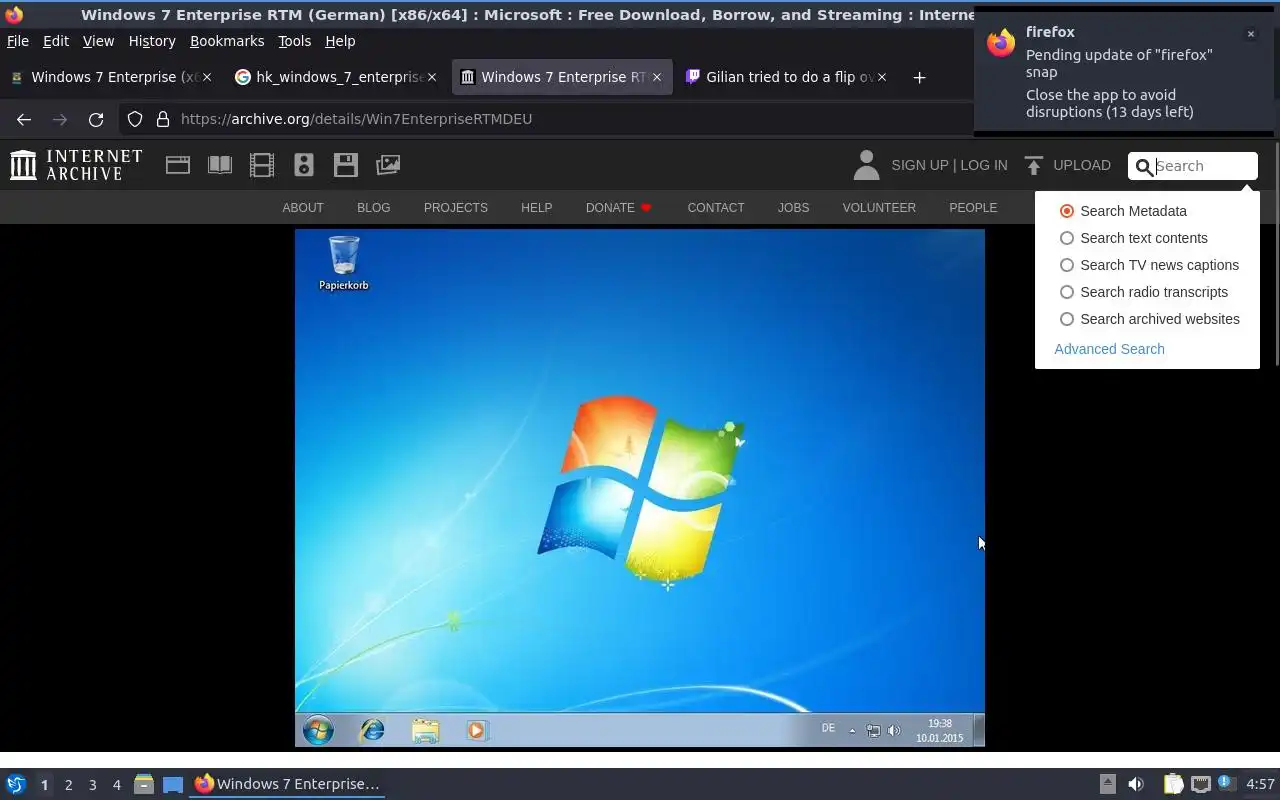Open the Internet Archive home logo
The image size is (1280, 800).
pyautogui.click(x=76, y=165)
